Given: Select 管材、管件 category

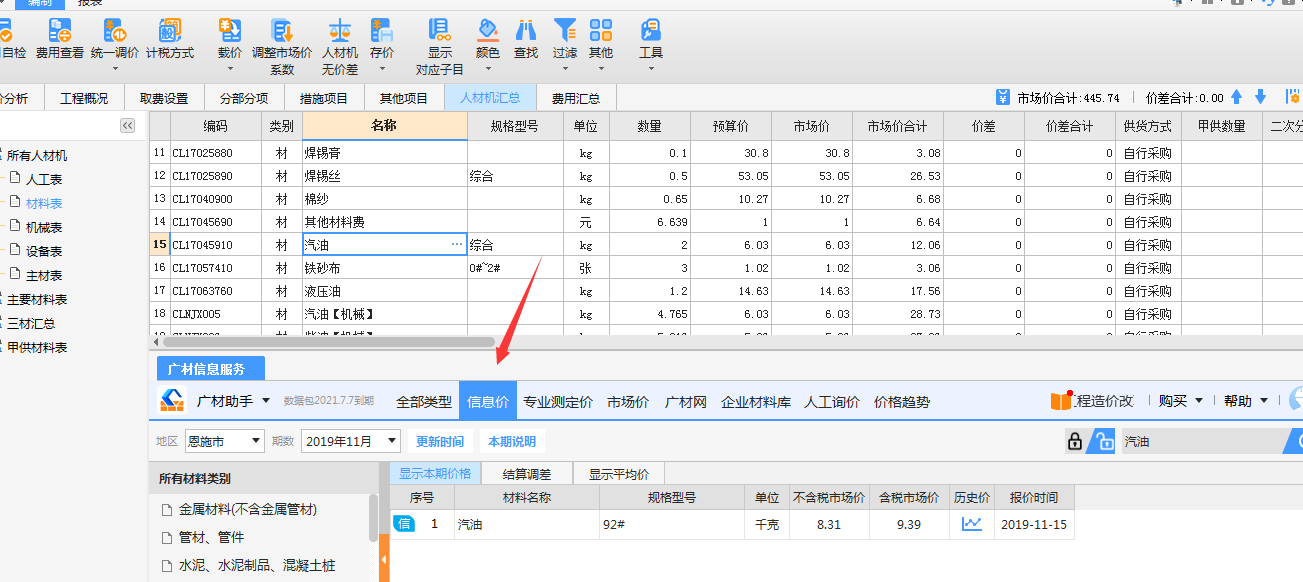Looking at the screenshot, I should 211,537.
